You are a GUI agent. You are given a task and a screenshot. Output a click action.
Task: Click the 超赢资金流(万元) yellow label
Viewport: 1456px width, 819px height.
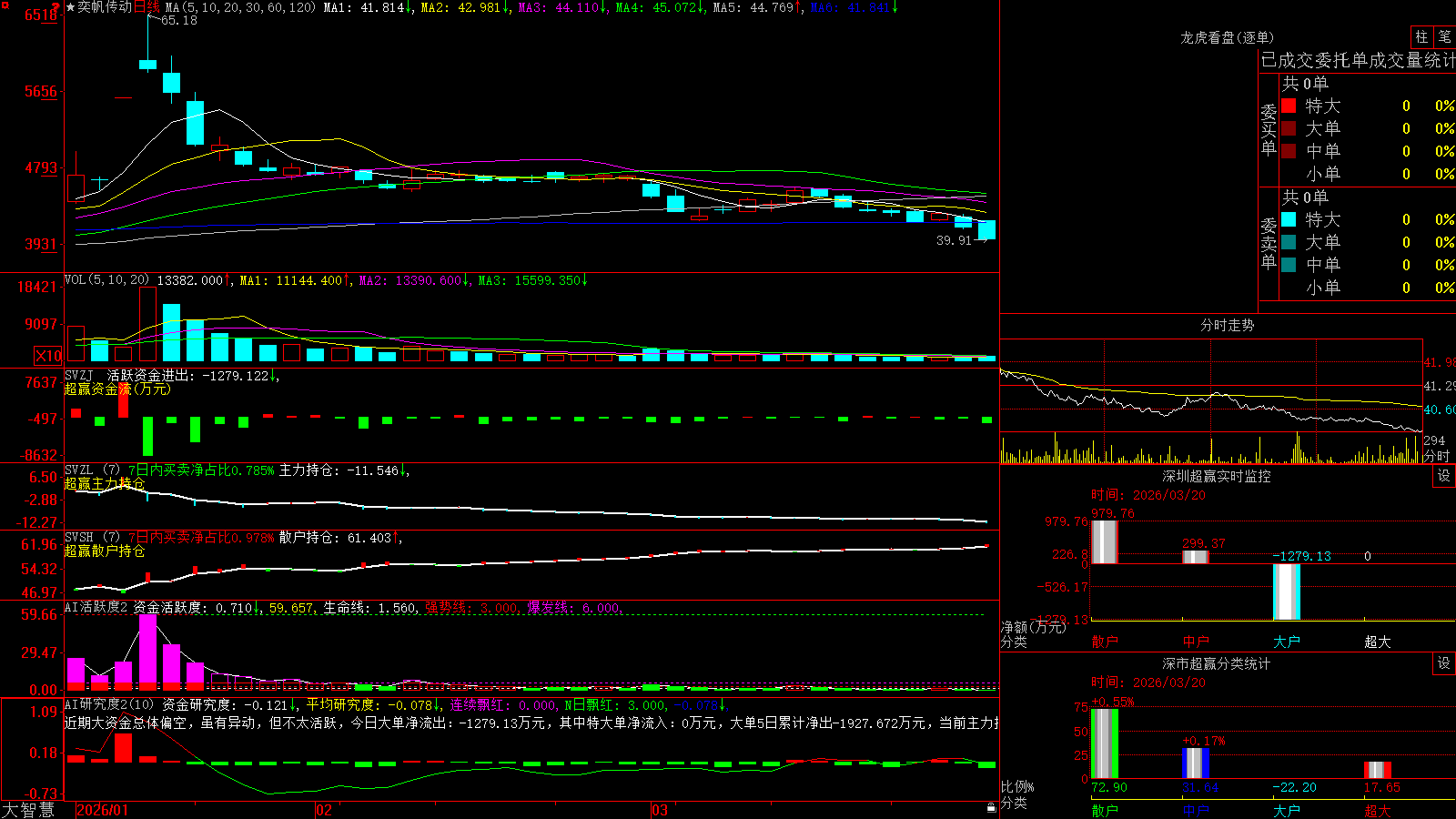pos(117,389)
